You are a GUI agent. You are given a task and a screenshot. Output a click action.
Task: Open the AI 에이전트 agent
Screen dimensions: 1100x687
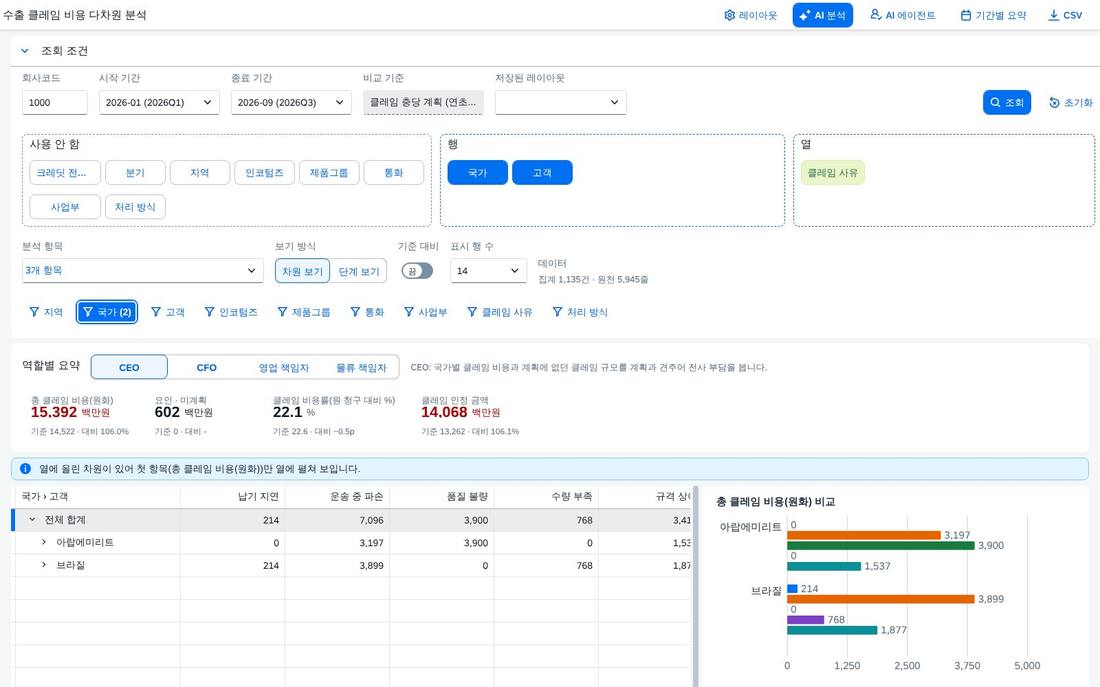902,15
